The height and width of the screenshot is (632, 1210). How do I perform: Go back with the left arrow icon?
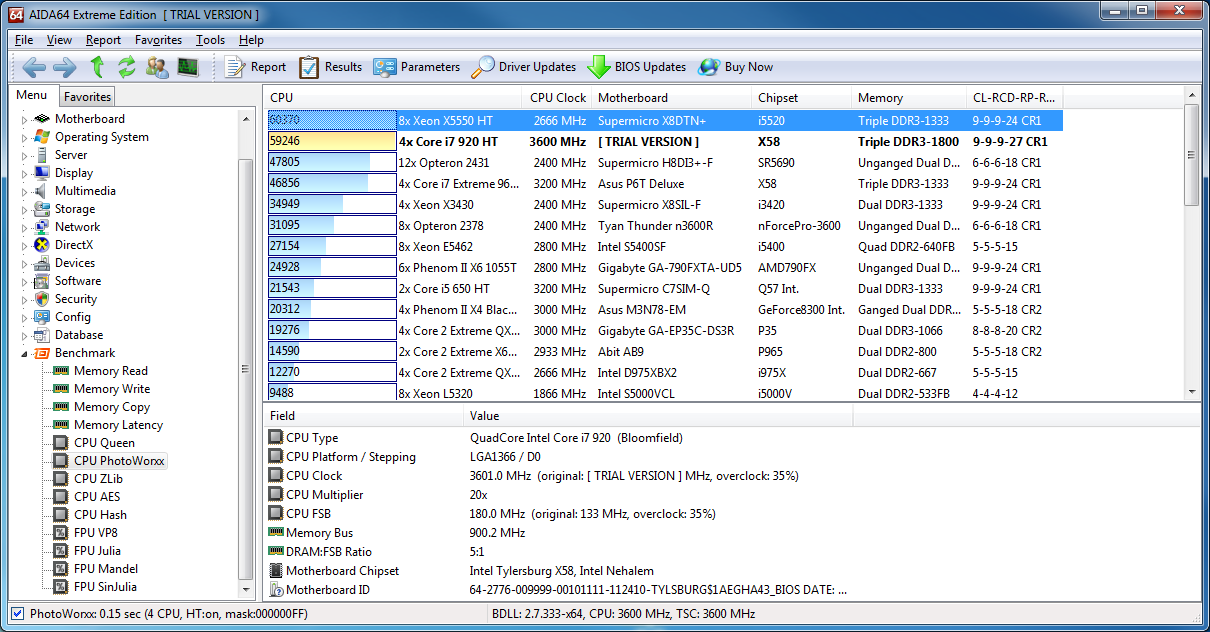(x=34, y=67)
